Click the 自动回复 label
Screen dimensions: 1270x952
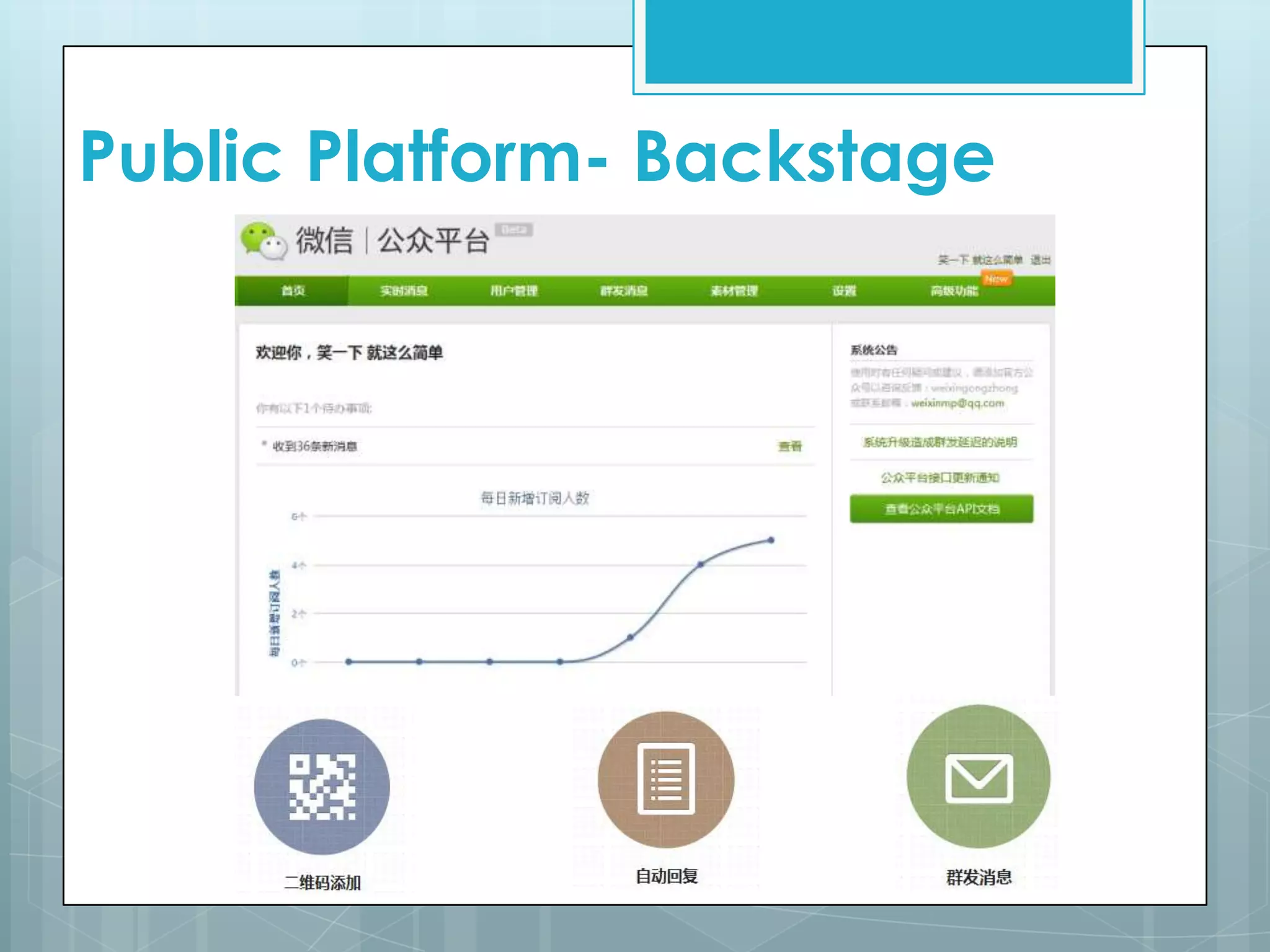pos(667,876)
